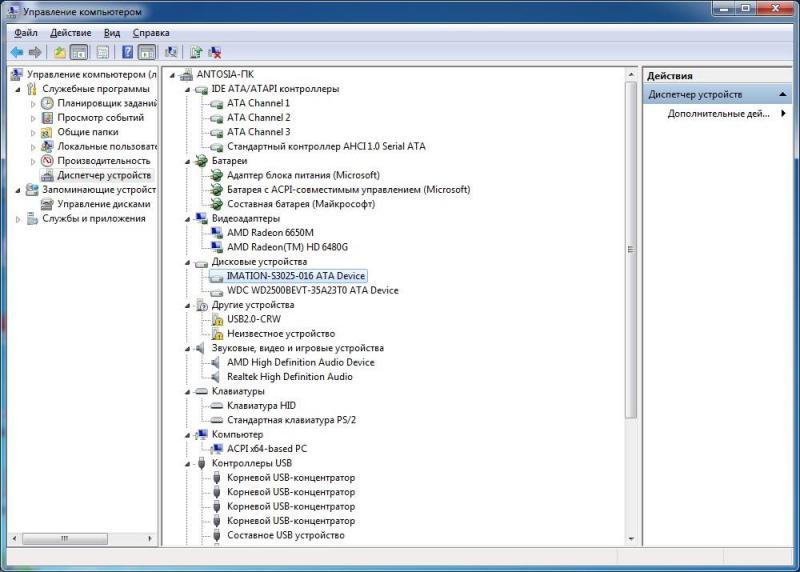Viewport: 800px width, 572px height.
Task: Select Realtek High Definition Audio device
Action: tap(289, 377)
